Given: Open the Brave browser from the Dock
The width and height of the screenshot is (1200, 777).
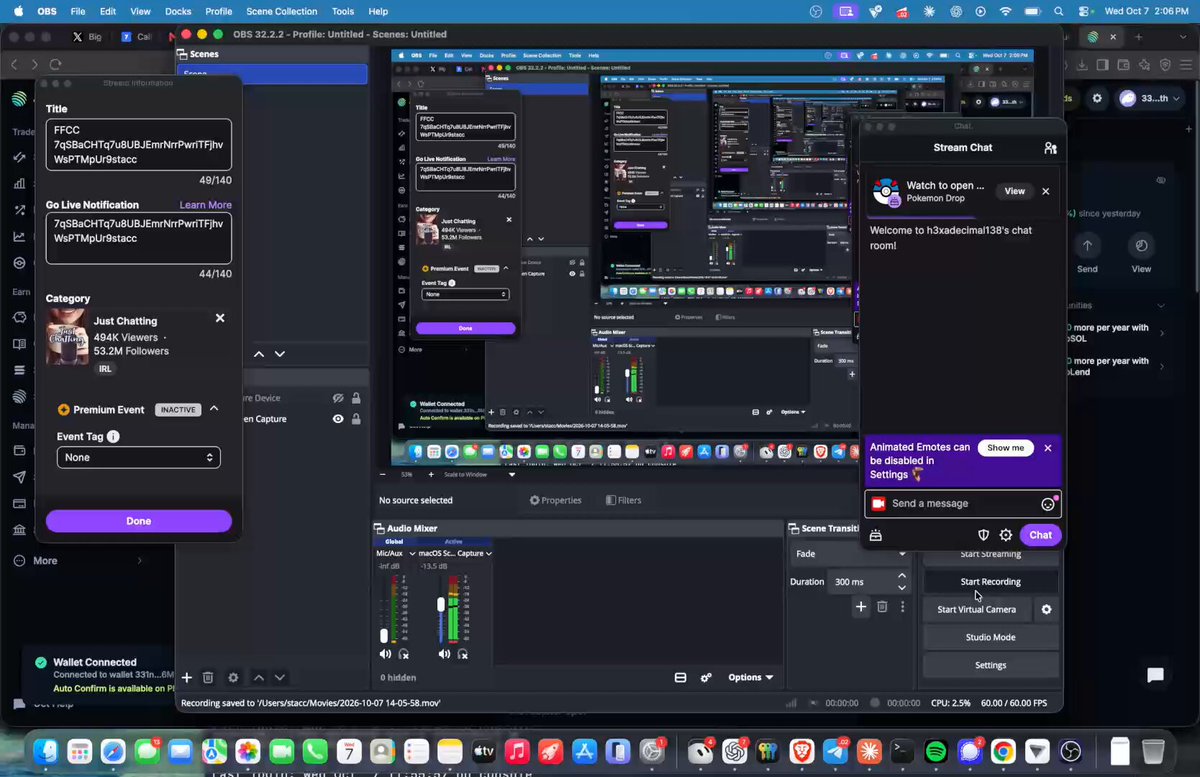Looking at the screenshot, I should tap(803, 751).
